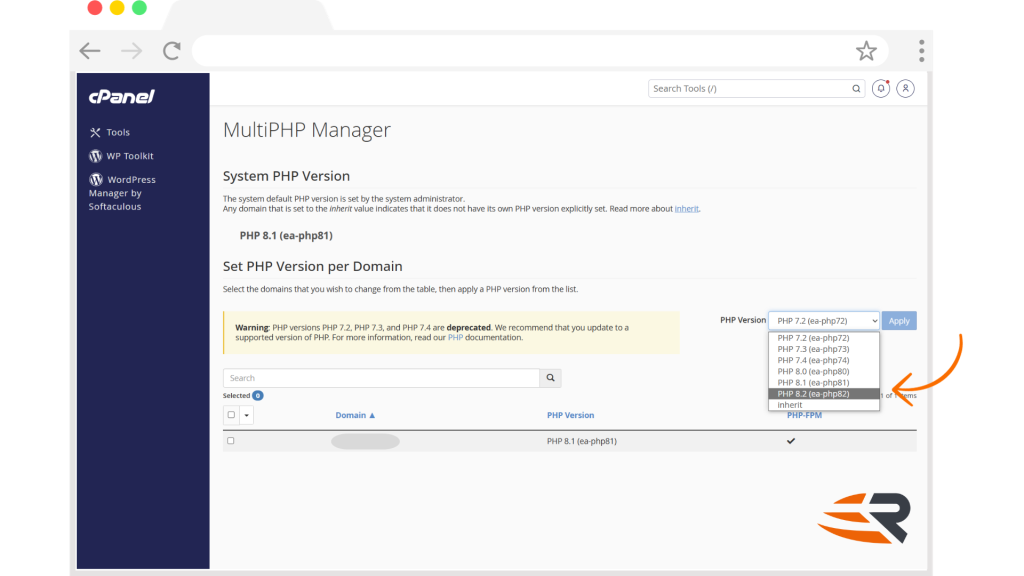This screenshot has height=576, width=1024.
Task: Bookmark page with the star icon
Action: click(x=866, y=51)
